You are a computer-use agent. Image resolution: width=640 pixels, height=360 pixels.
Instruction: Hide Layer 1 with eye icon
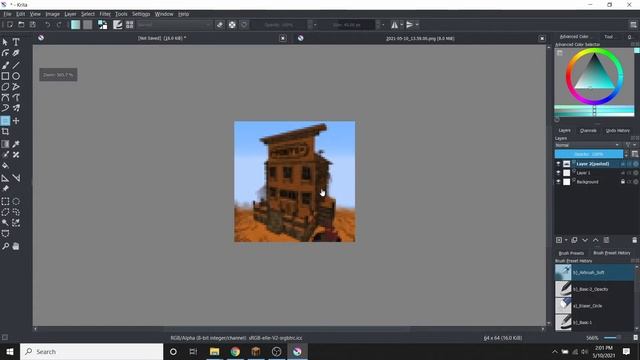(x=558, y=173)
